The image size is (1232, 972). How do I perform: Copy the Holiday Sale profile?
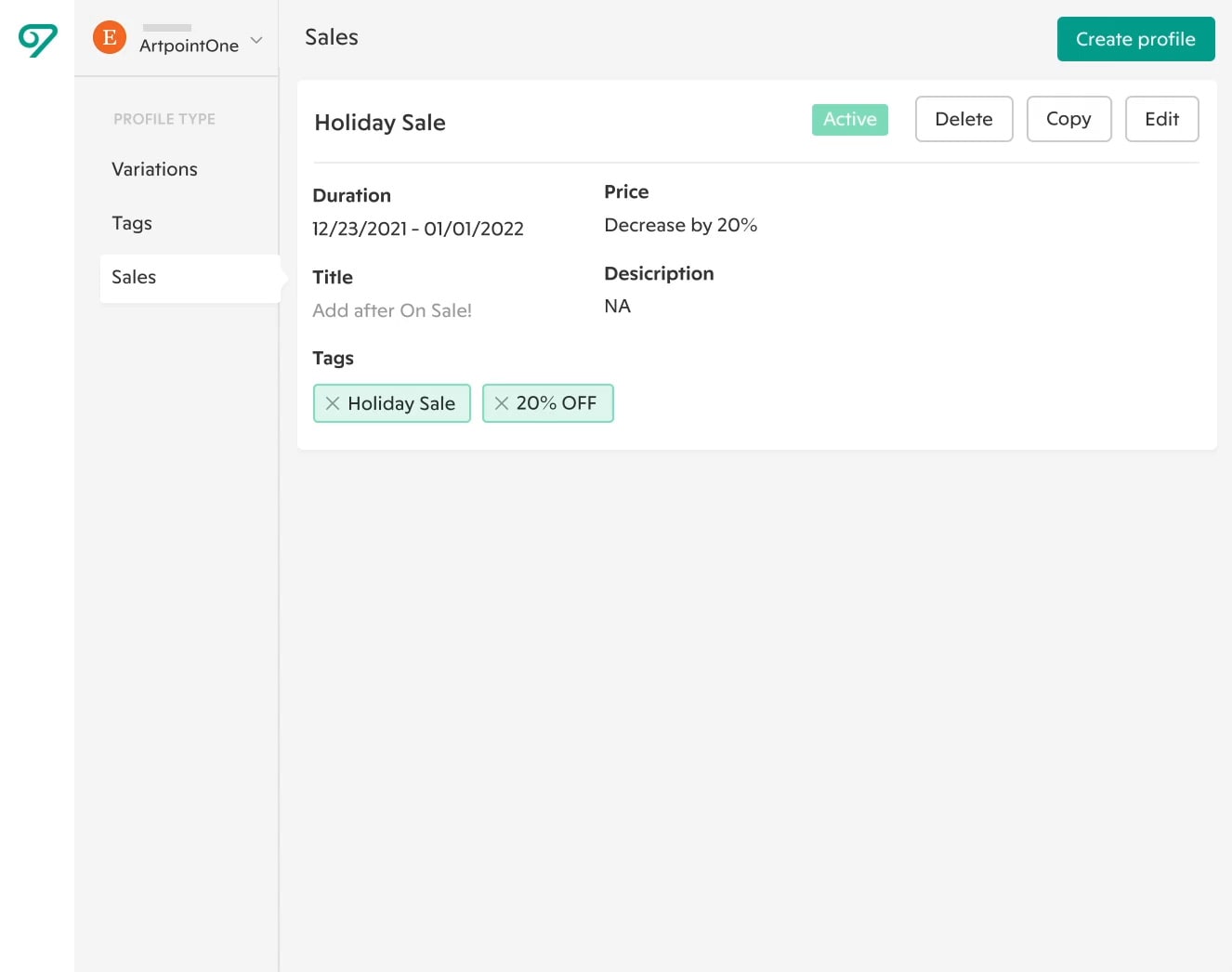[1068, 119]
